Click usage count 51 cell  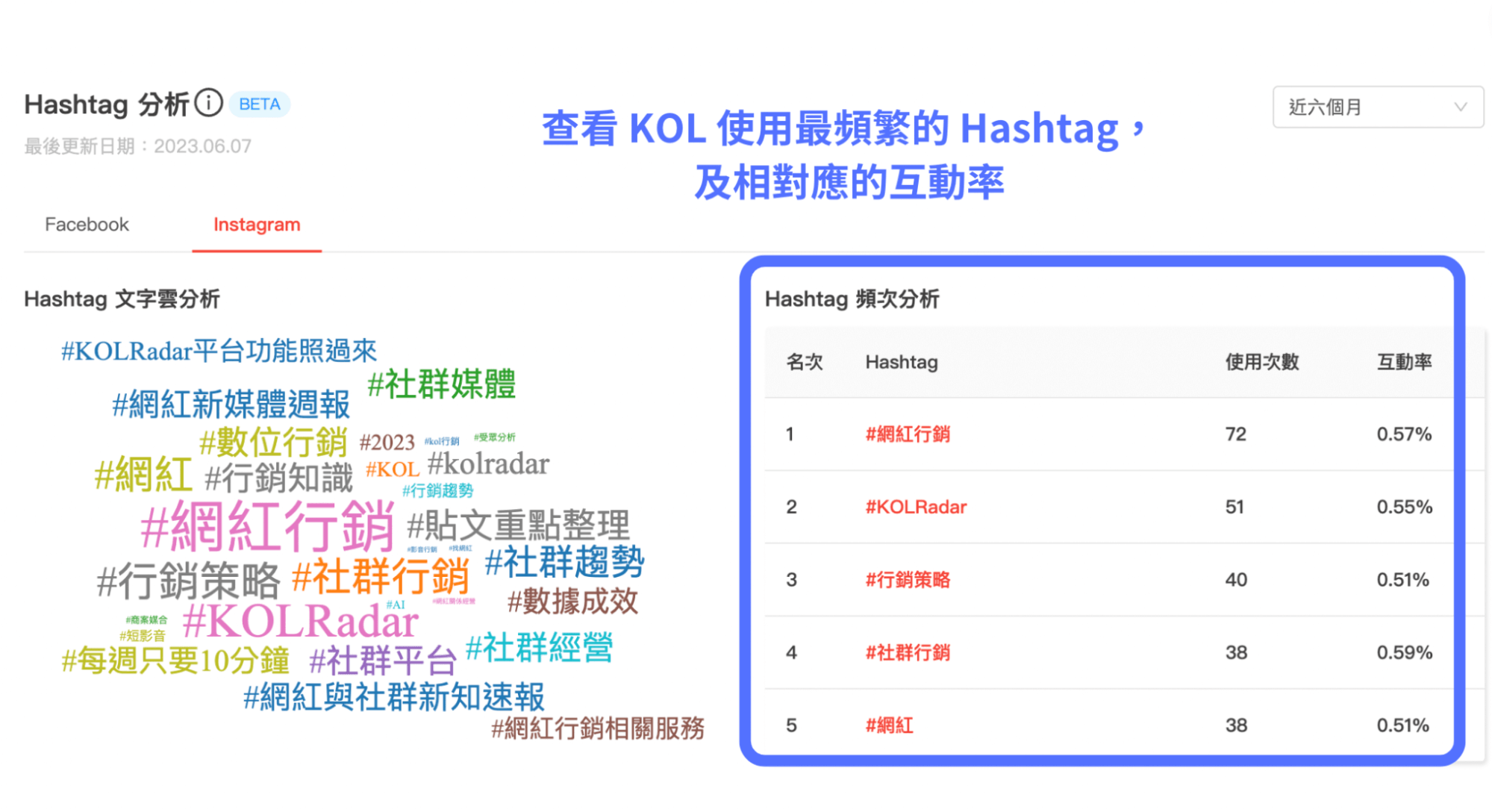(1235, 507)
